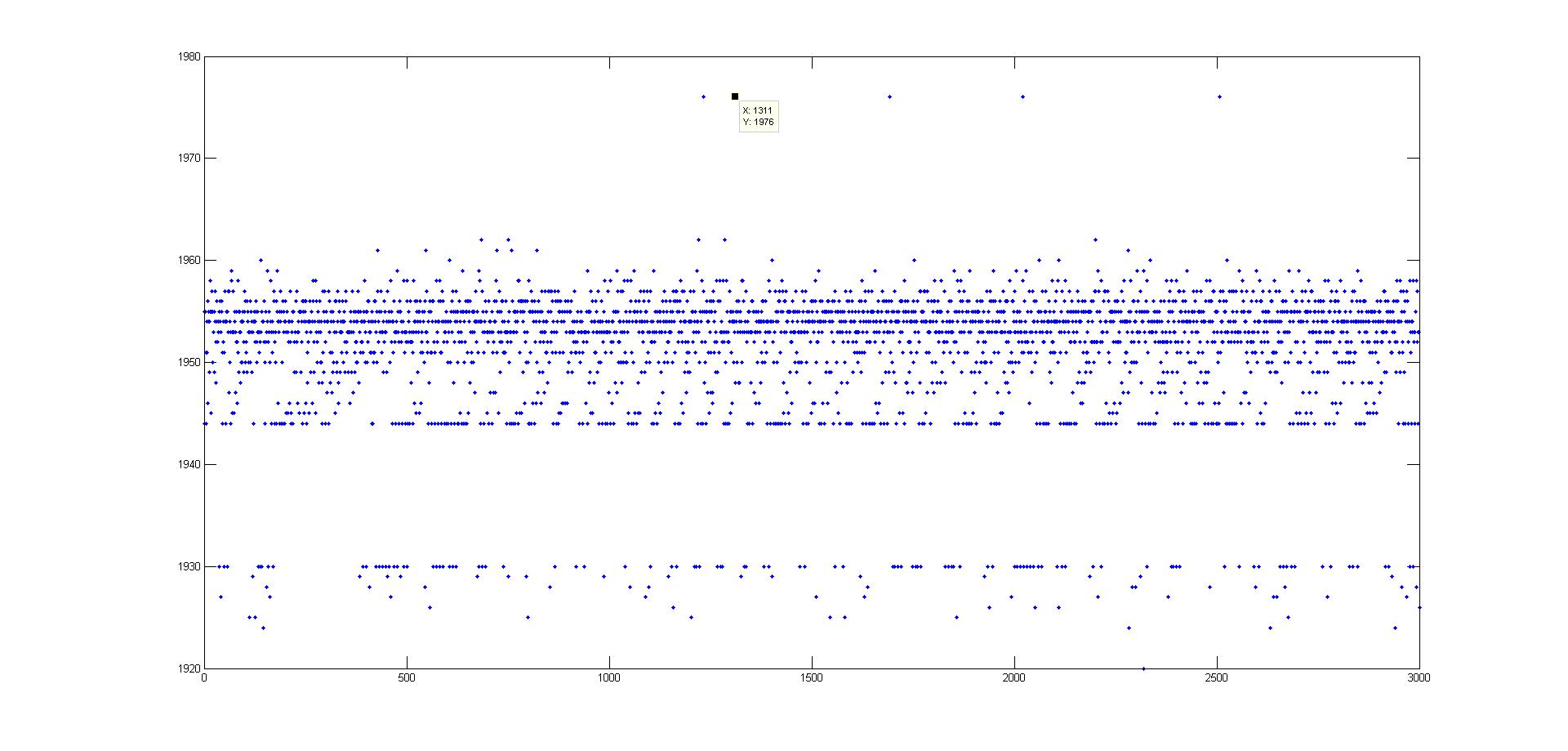Viewport: 1568px width, 751px height.
Task: Click the black square data cursor marker
Action: tap(735, 96)
